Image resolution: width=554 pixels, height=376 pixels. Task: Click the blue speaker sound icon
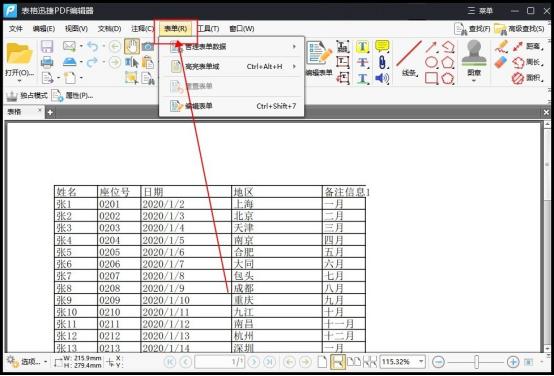click(x=382, y=78)
